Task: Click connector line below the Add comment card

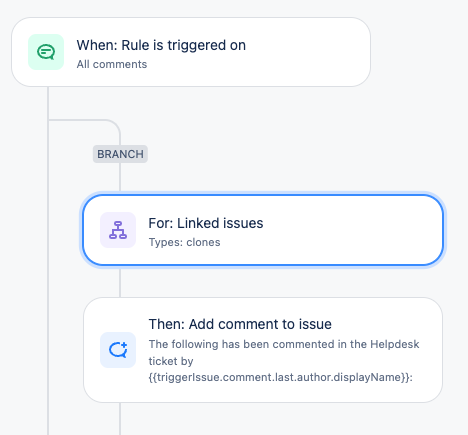Action: 120,419
